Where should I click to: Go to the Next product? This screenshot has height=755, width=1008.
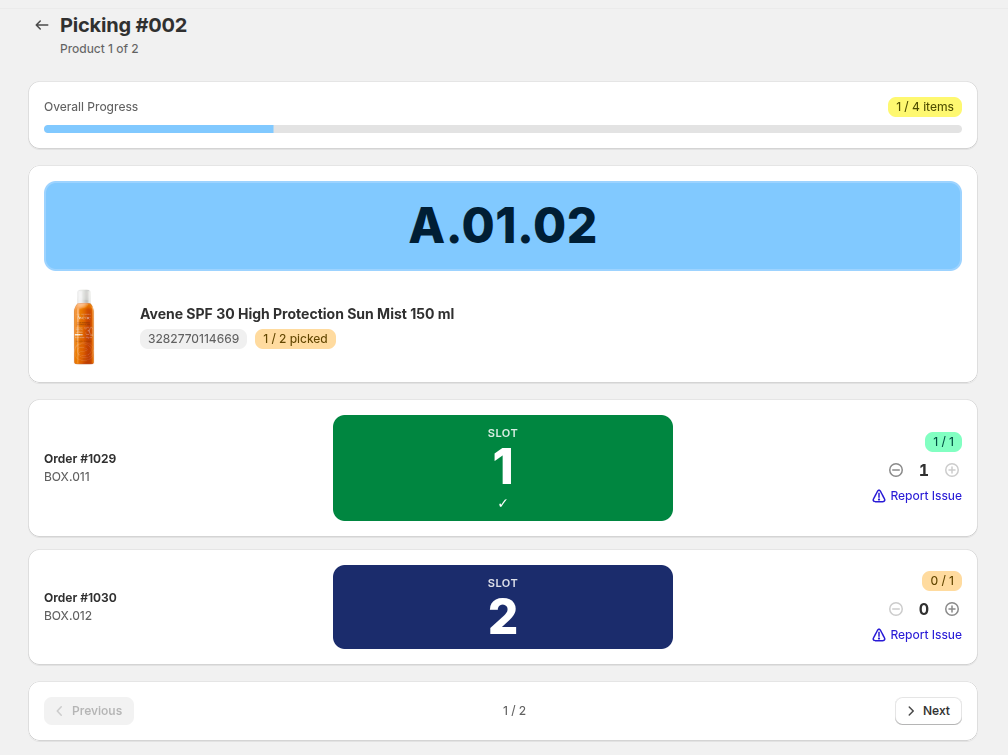928,711
